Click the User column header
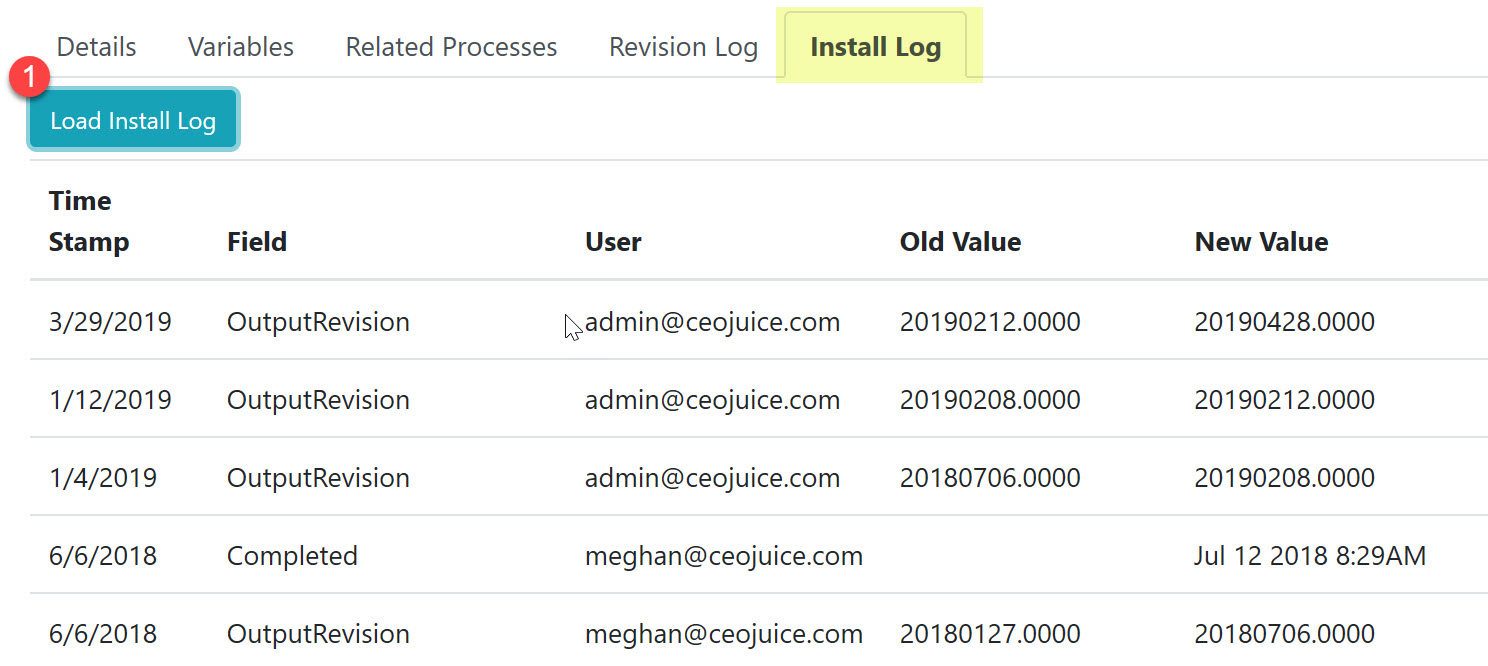Viewport: 1488px width, 666px height. pos(613,242)
